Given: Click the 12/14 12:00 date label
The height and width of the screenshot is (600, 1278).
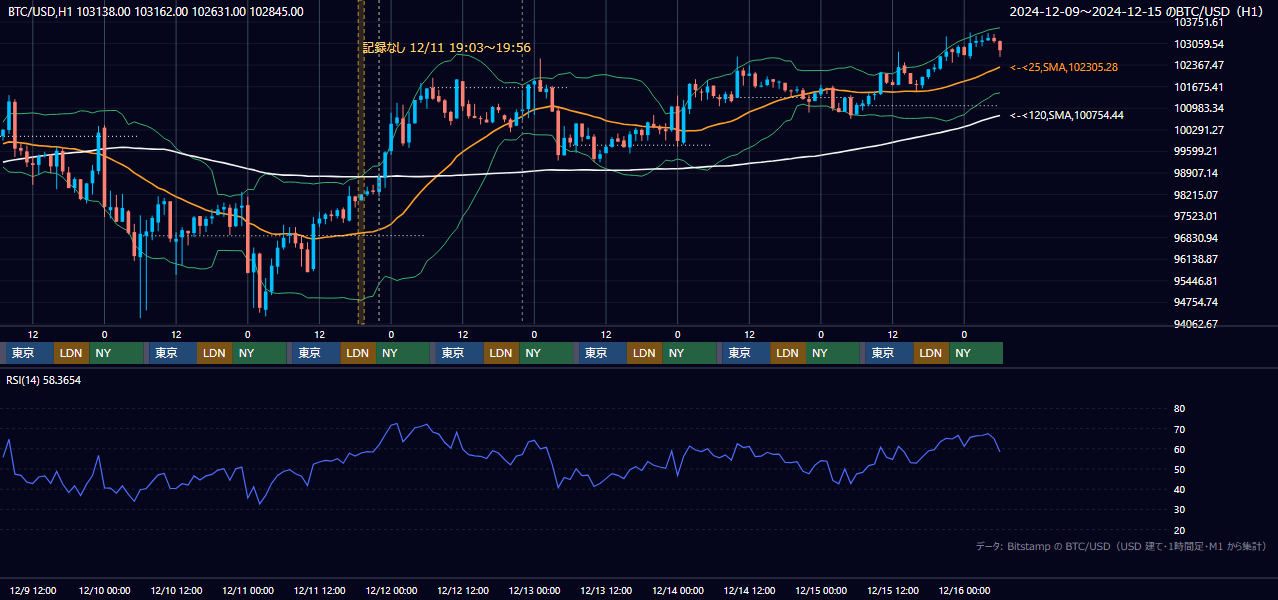Looking at the screenshot, I should 750,590.
